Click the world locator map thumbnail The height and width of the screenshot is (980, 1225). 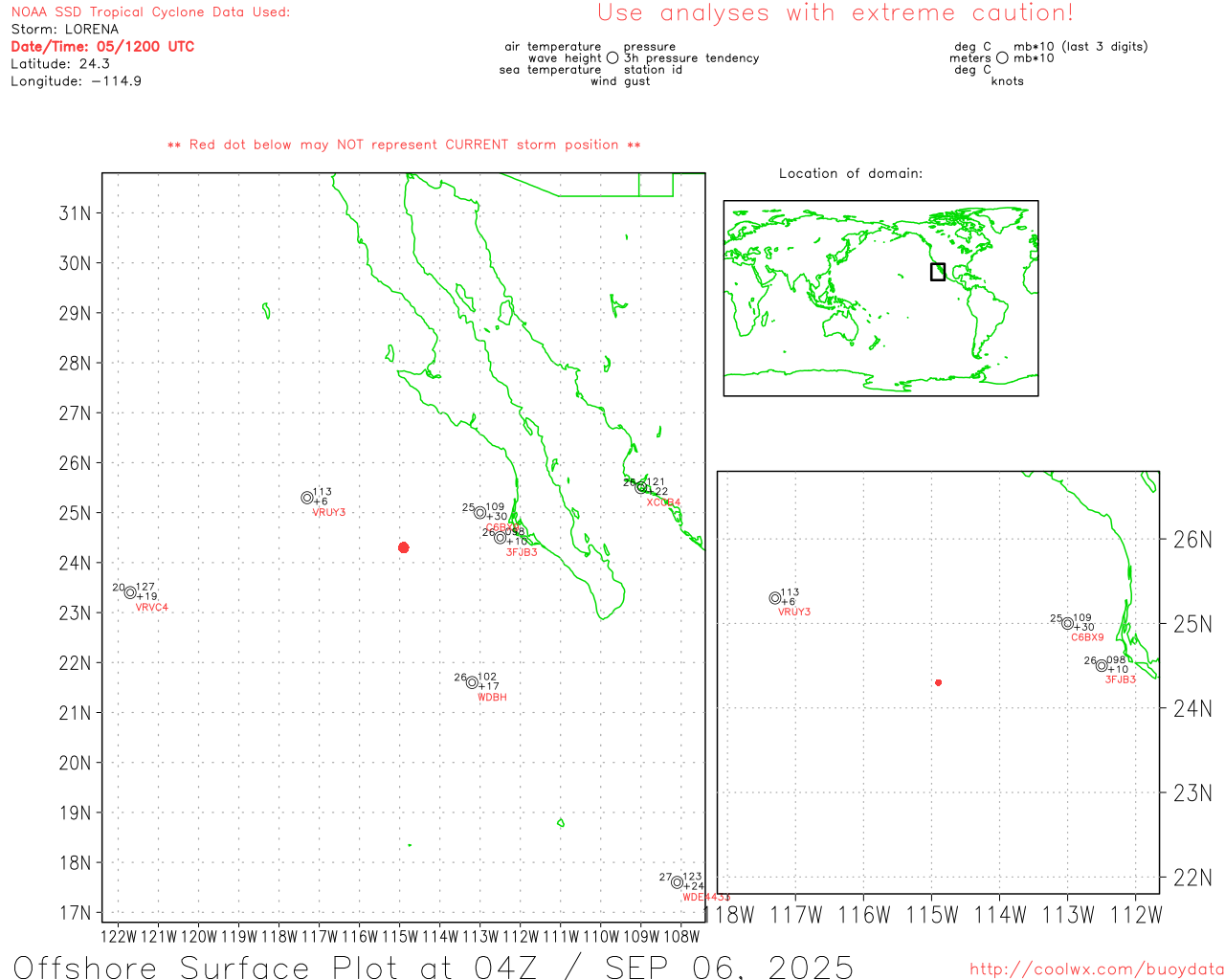click(880, 299)
